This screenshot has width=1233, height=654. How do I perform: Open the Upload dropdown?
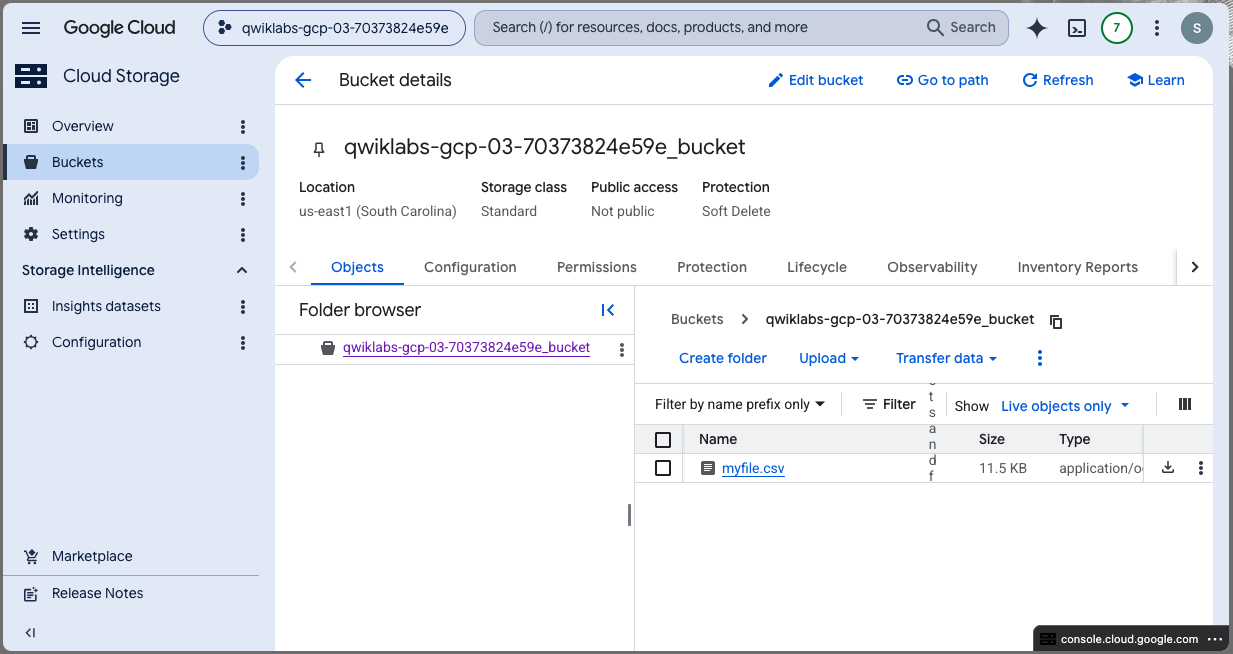click(x=829, y=358)
